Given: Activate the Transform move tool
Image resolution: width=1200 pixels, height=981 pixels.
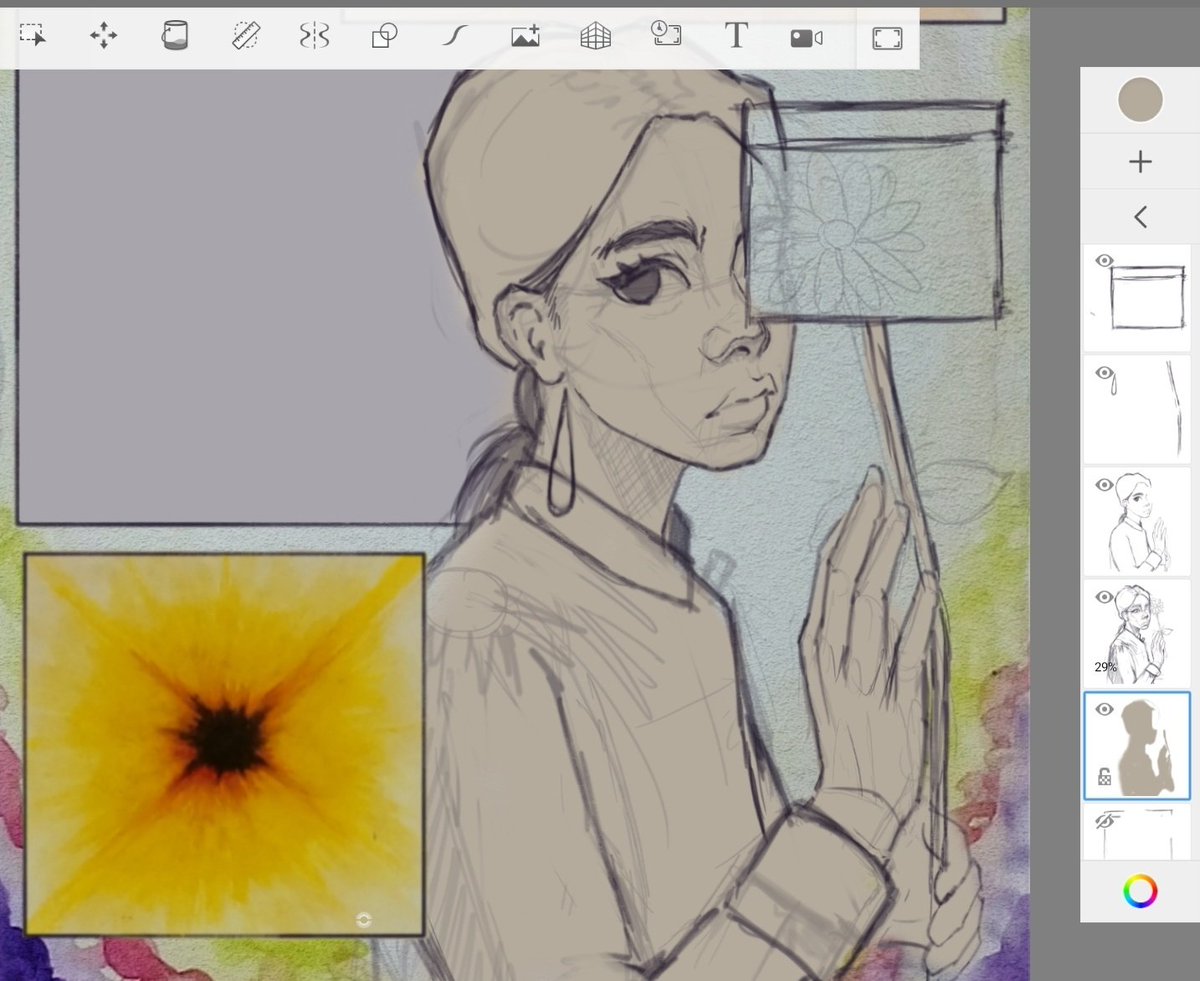Looking at the screenshot, I should pyautogui.click(x=103, y=37).
